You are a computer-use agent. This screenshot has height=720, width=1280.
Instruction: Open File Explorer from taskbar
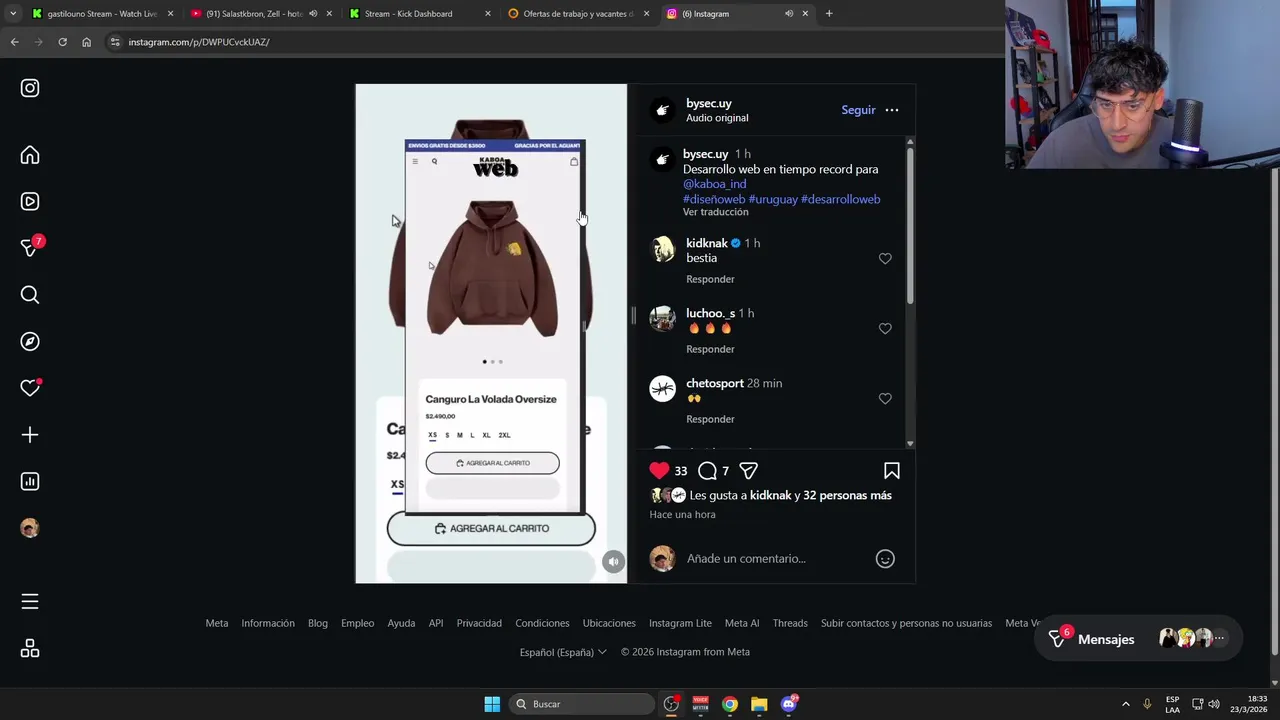[x=759, y=704]
